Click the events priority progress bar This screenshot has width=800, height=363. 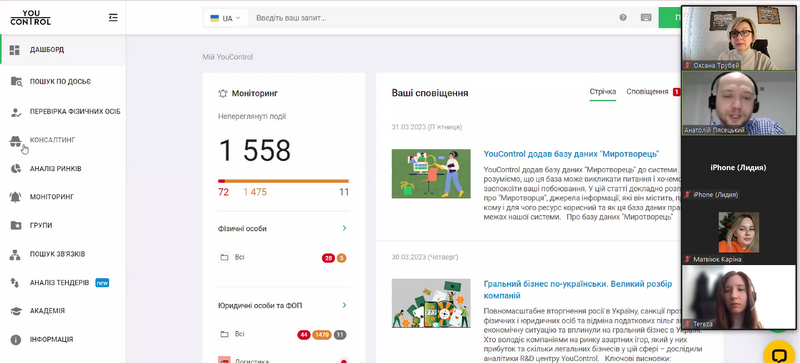click(x=283, y=181)
